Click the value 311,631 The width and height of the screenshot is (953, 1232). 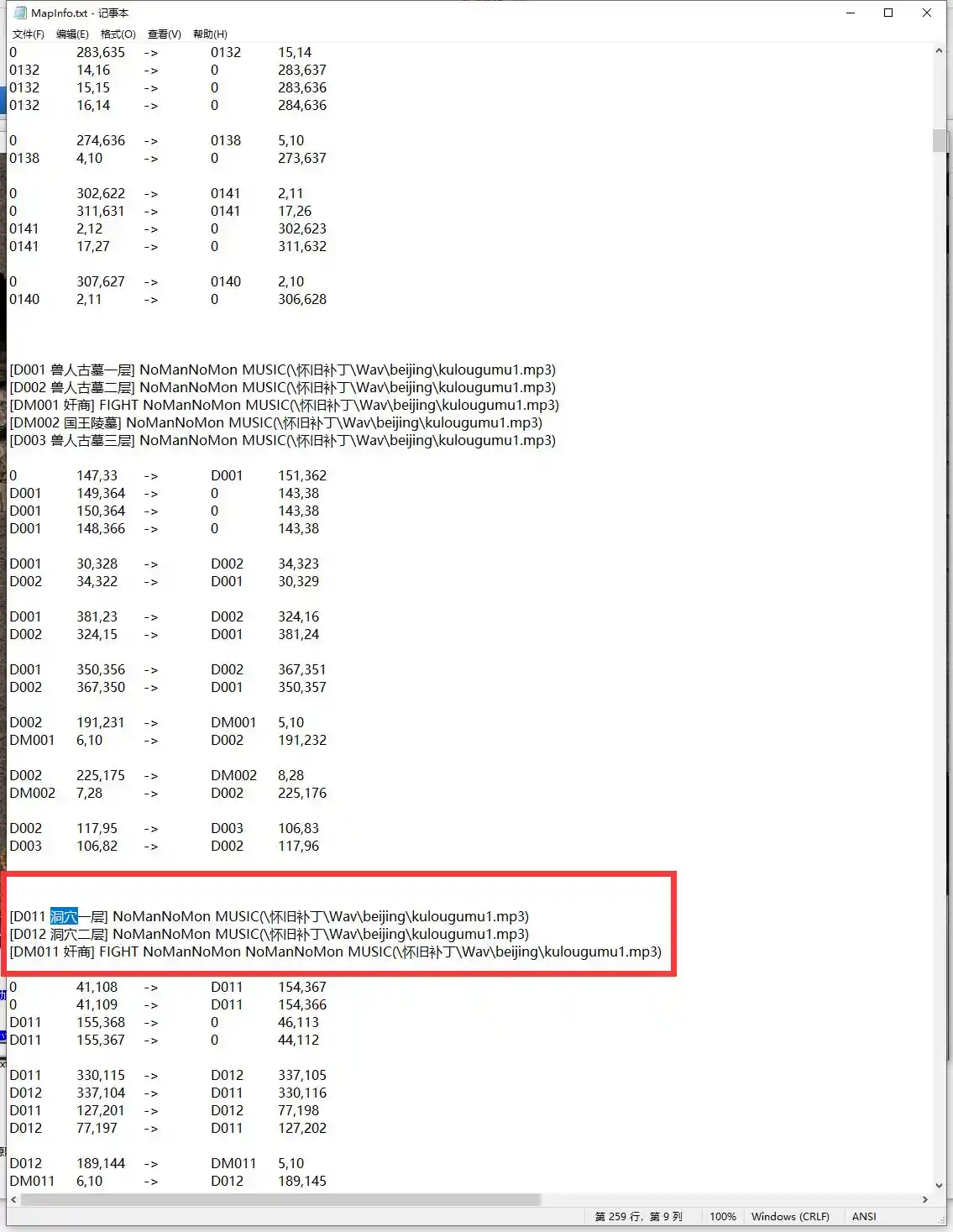point(101,211)
